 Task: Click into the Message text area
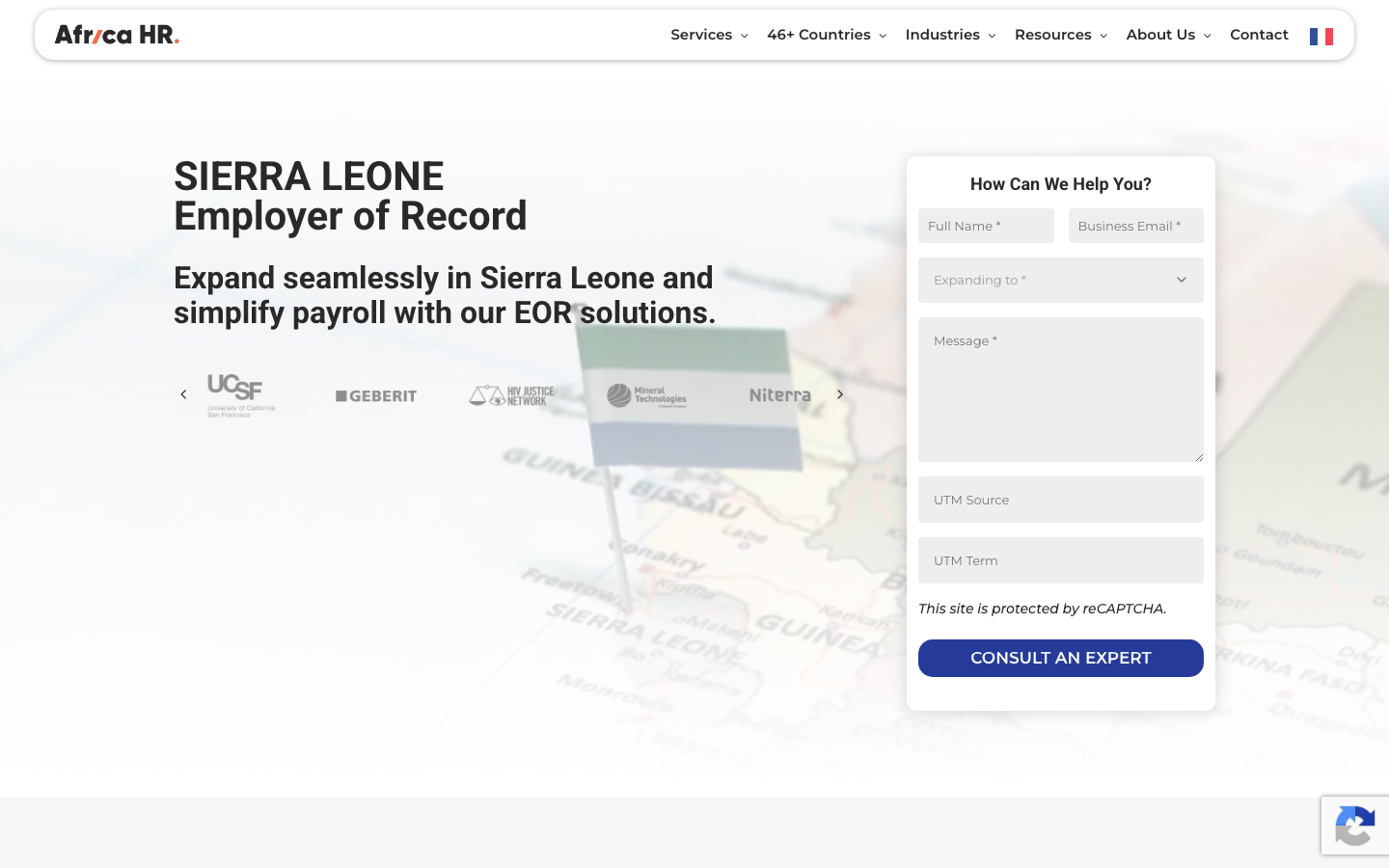1061,390
